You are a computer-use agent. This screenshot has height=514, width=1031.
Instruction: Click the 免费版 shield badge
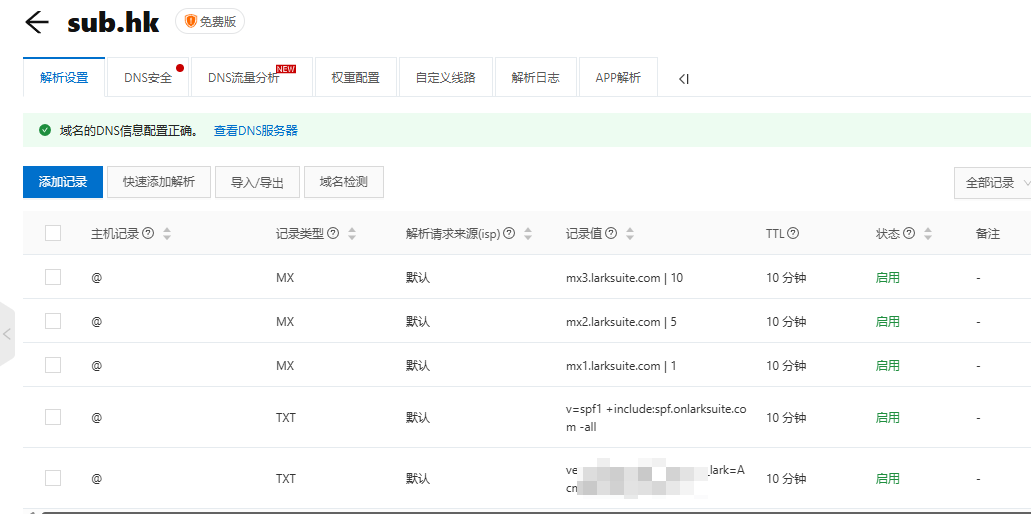(210, 22)
